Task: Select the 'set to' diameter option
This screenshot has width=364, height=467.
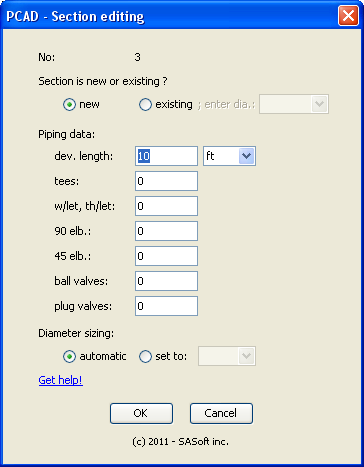Action: point(145,356)
